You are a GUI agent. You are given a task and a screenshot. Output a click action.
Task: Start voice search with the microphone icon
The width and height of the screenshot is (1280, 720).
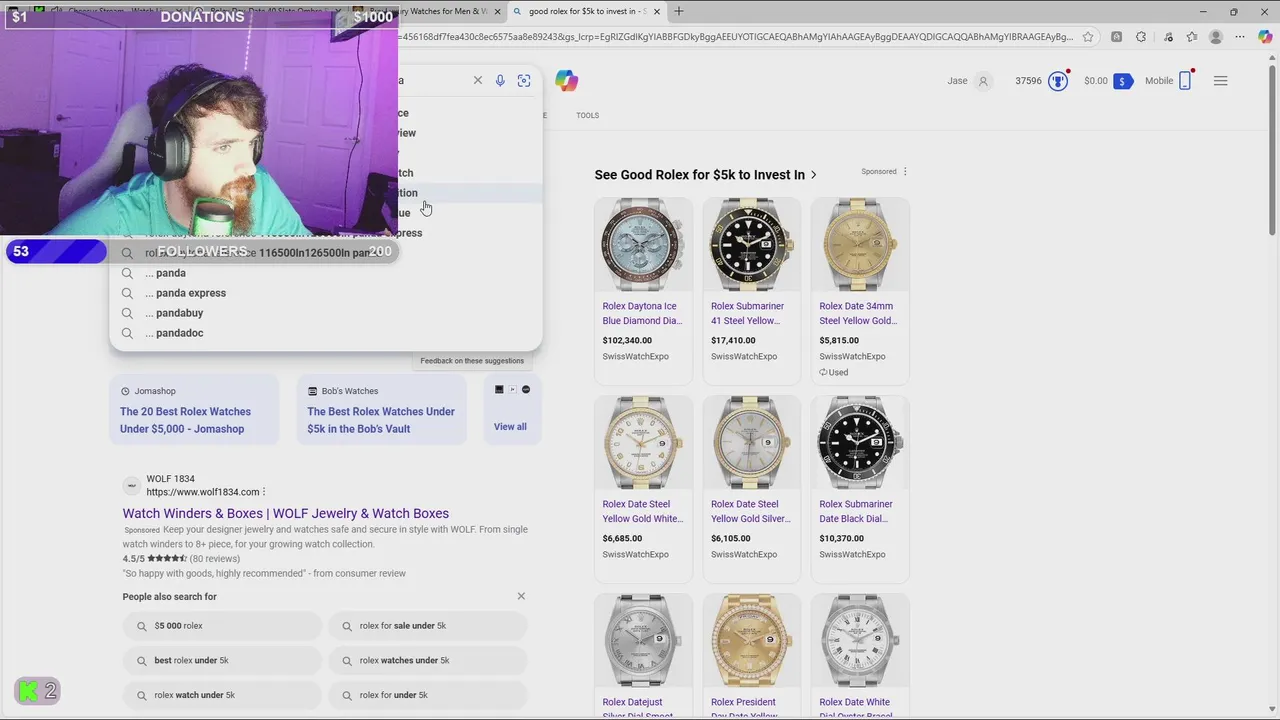pos(500,80)
